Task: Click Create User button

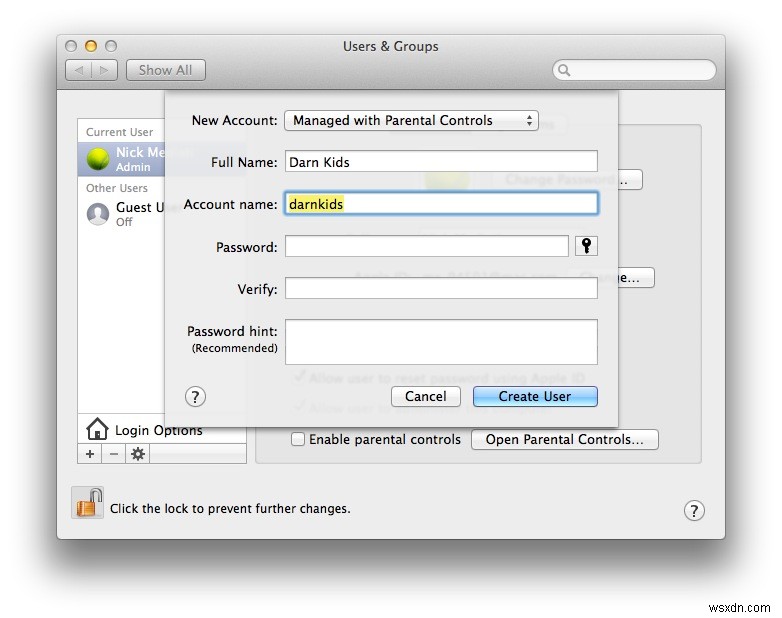Action: pyautogui.click(x=535, y=397)
